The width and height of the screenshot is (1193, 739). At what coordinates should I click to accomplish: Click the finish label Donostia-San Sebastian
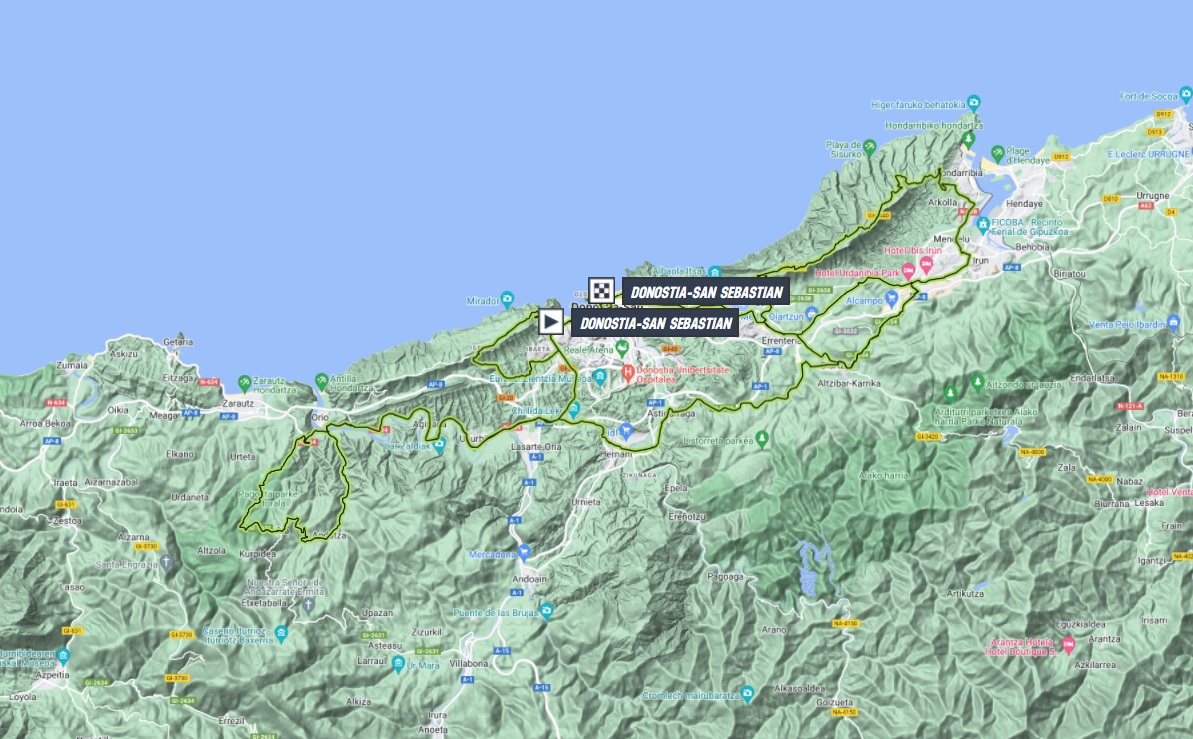pyautogui.click(x=706, y=292)
